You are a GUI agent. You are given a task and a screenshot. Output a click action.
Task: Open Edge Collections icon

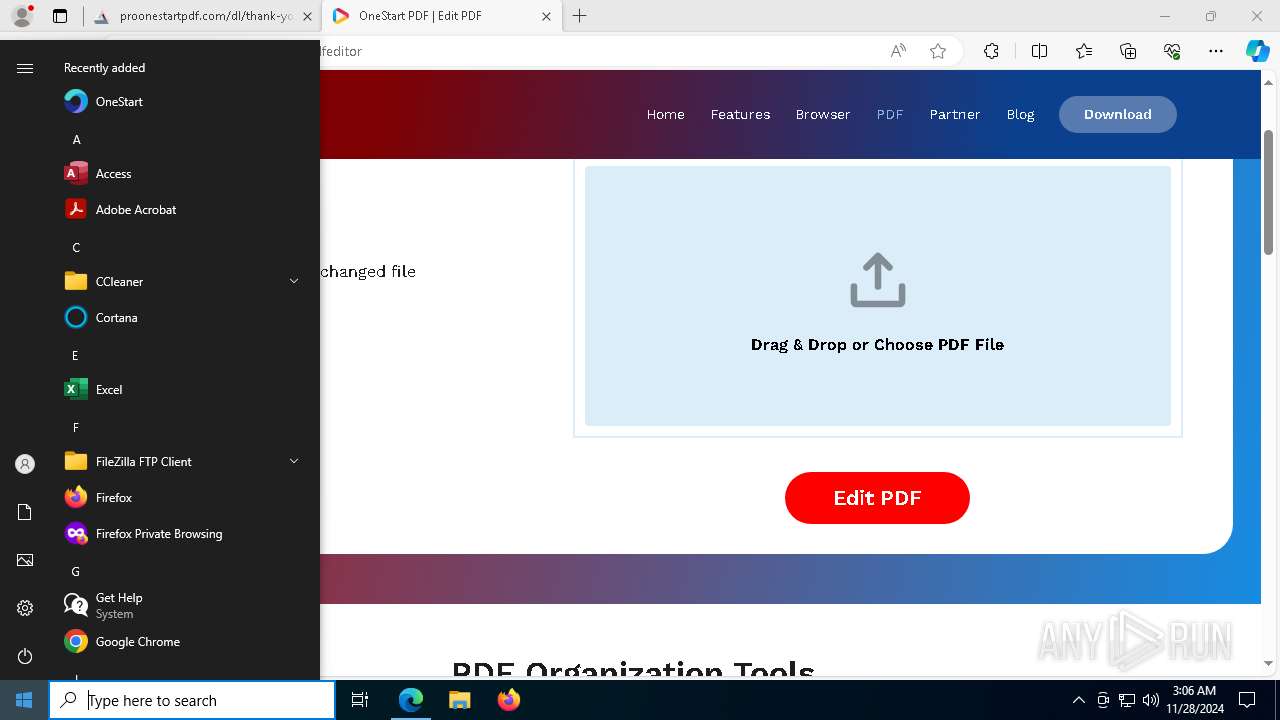[x=1128, y=51]
